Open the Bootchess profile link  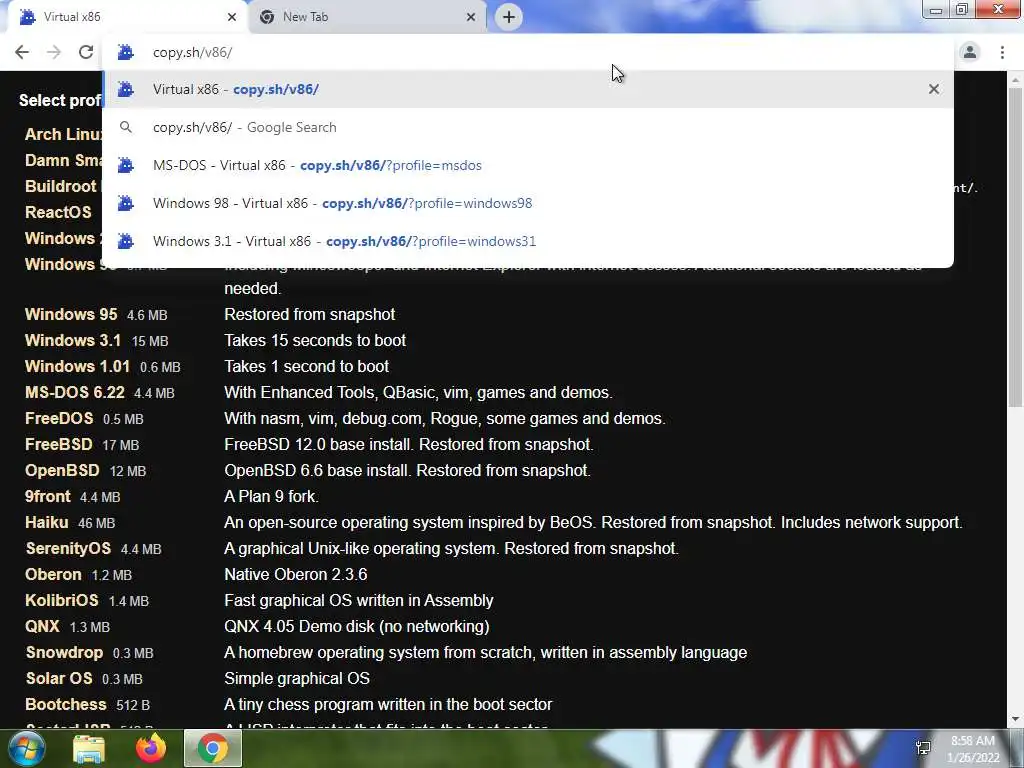[x=65, y=705]
